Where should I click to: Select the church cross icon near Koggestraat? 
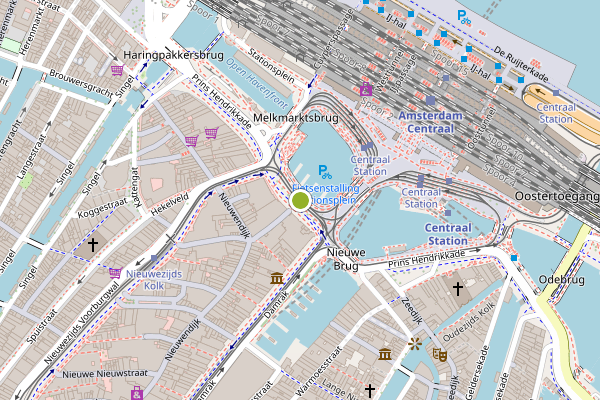pos(93,245)
